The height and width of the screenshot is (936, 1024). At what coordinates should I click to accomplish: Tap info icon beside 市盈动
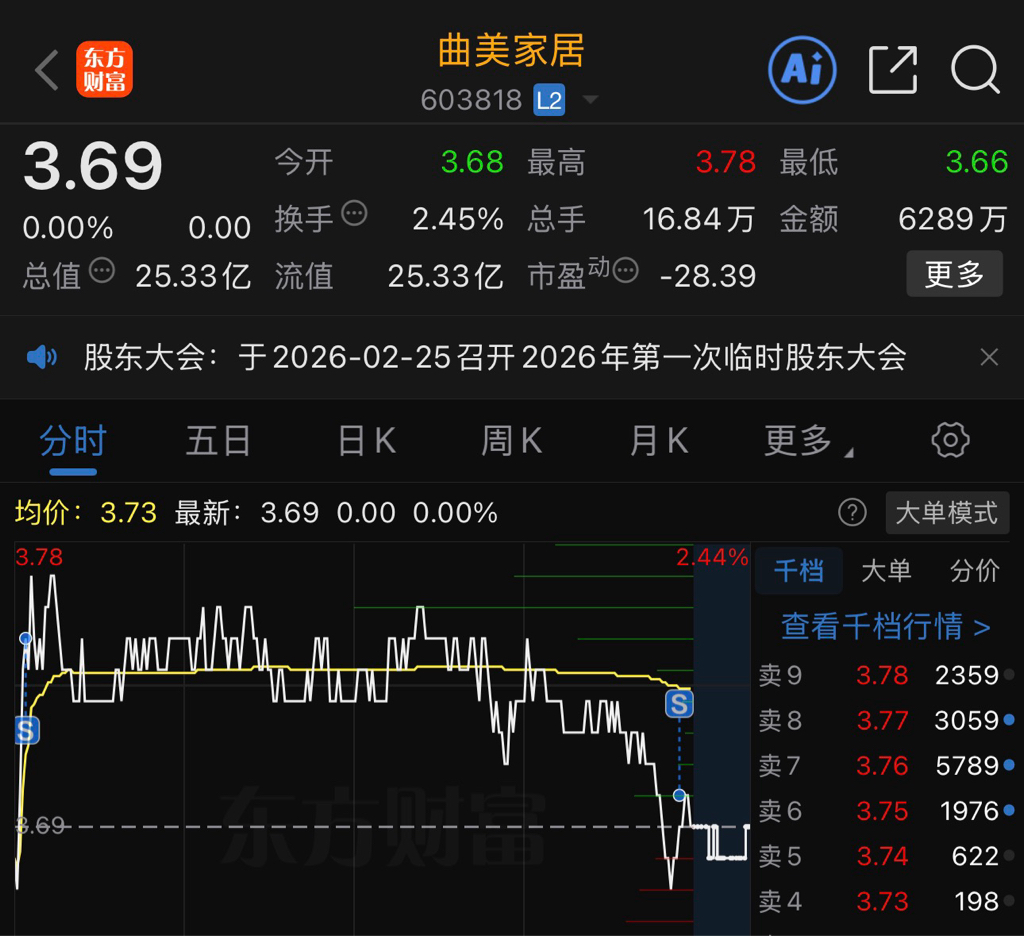626,270
